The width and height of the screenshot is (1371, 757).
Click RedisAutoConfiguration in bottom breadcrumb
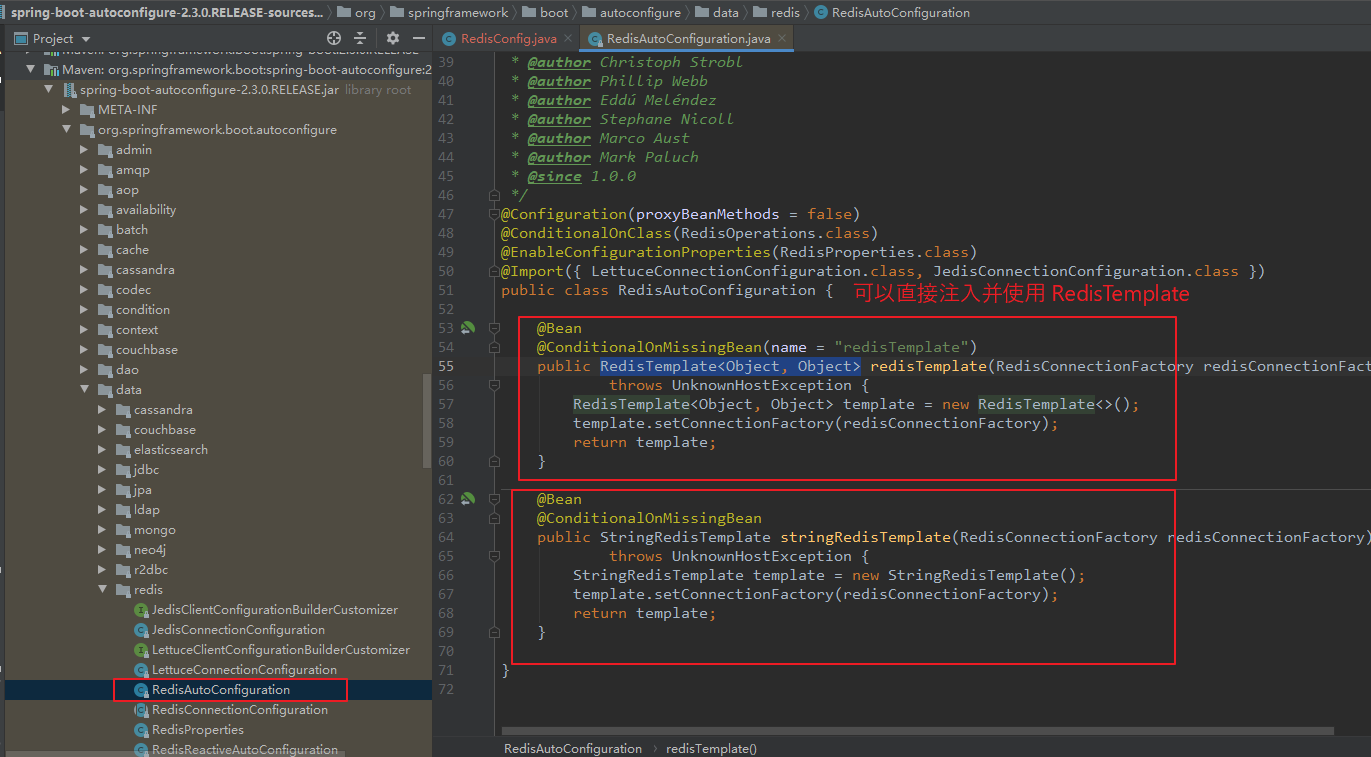(x=573, y=748)
